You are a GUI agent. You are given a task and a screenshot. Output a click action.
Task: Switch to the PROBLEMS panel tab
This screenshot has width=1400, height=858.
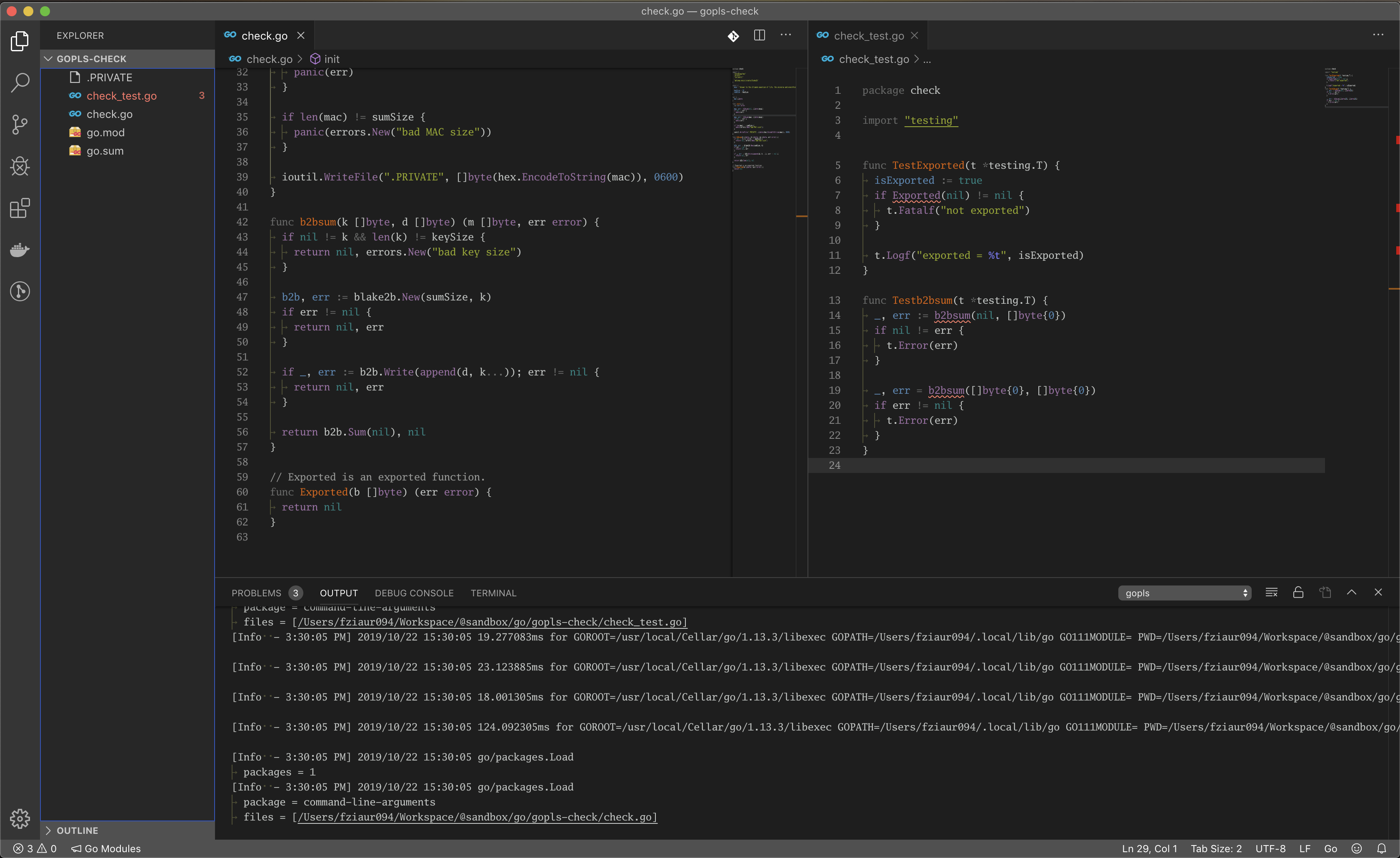pos(256,593)
